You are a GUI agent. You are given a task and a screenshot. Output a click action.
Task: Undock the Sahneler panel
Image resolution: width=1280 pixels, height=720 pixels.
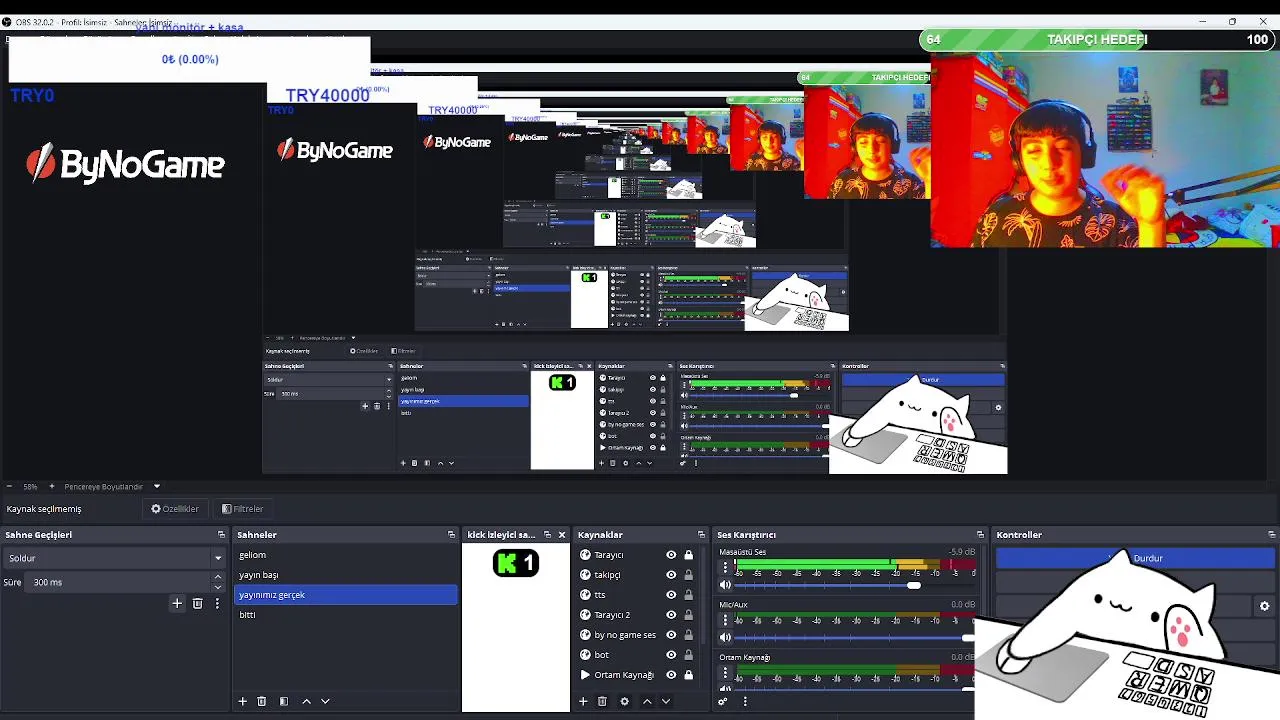[451, 535]
